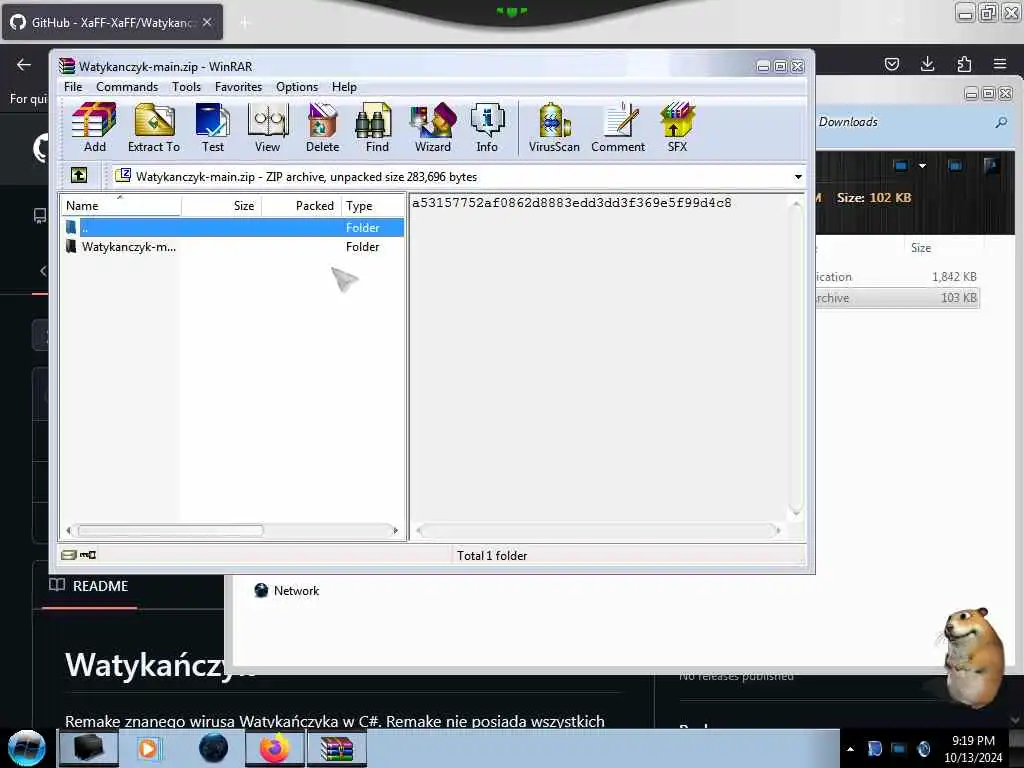Viewport: 1024px width, 768px height.
Task: Open the Options menu
Action: (x=296, y=87)
